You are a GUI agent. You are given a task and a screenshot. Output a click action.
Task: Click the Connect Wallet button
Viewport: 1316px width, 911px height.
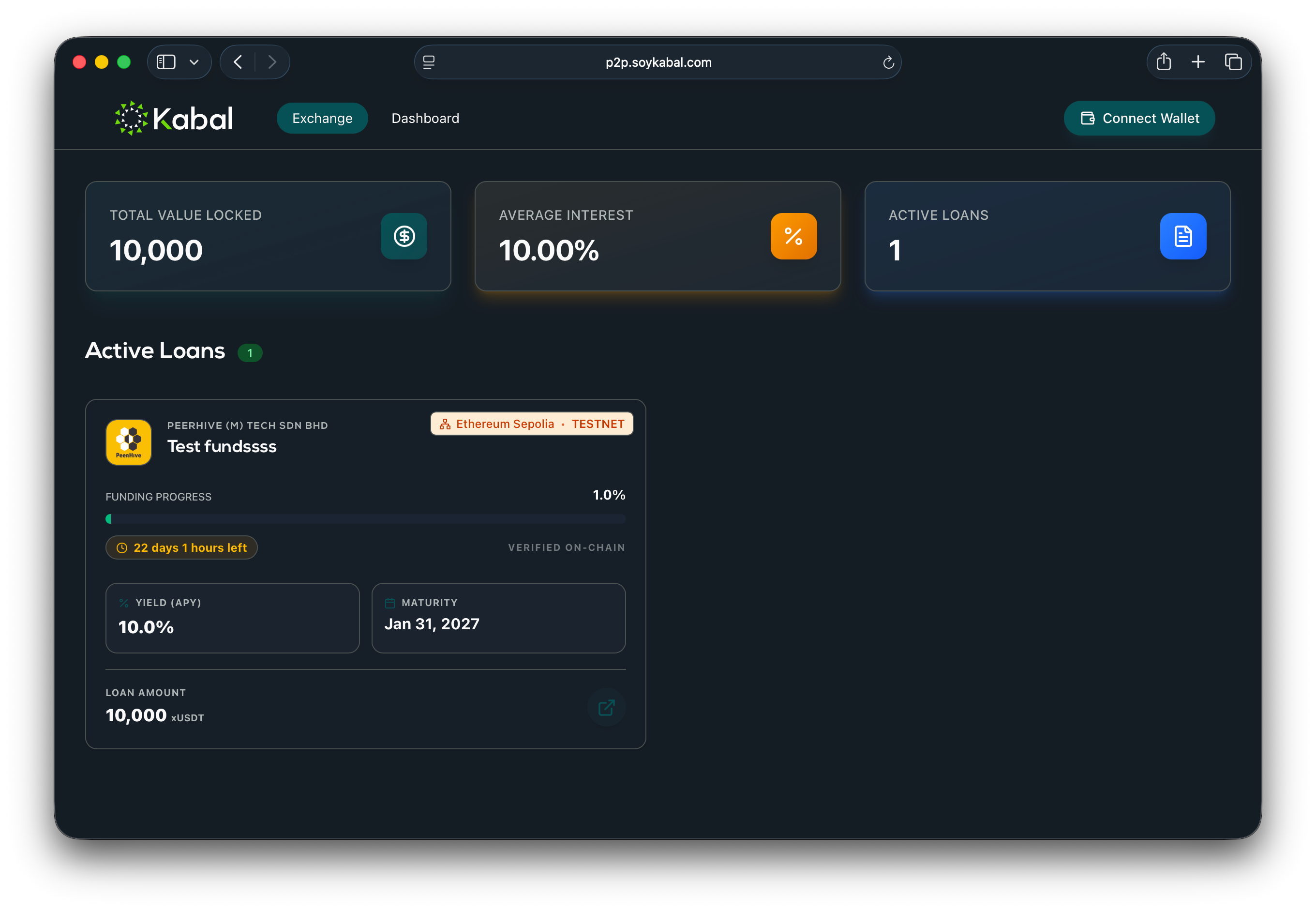tap(1139, 118)
